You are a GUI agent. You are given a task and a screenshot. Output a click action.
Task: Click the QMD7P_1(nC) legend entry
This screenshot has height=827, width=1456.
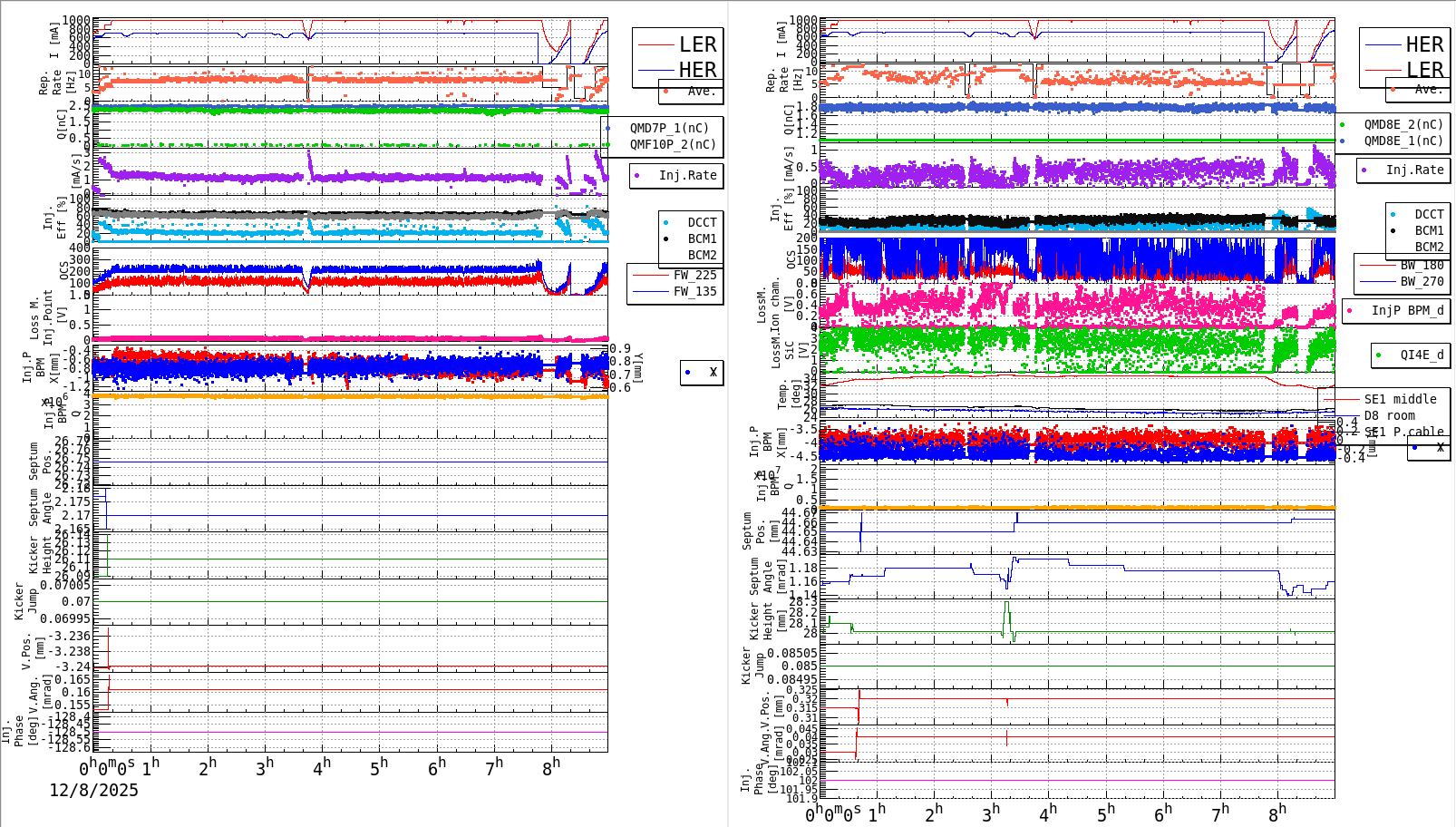tap(669, 128)
